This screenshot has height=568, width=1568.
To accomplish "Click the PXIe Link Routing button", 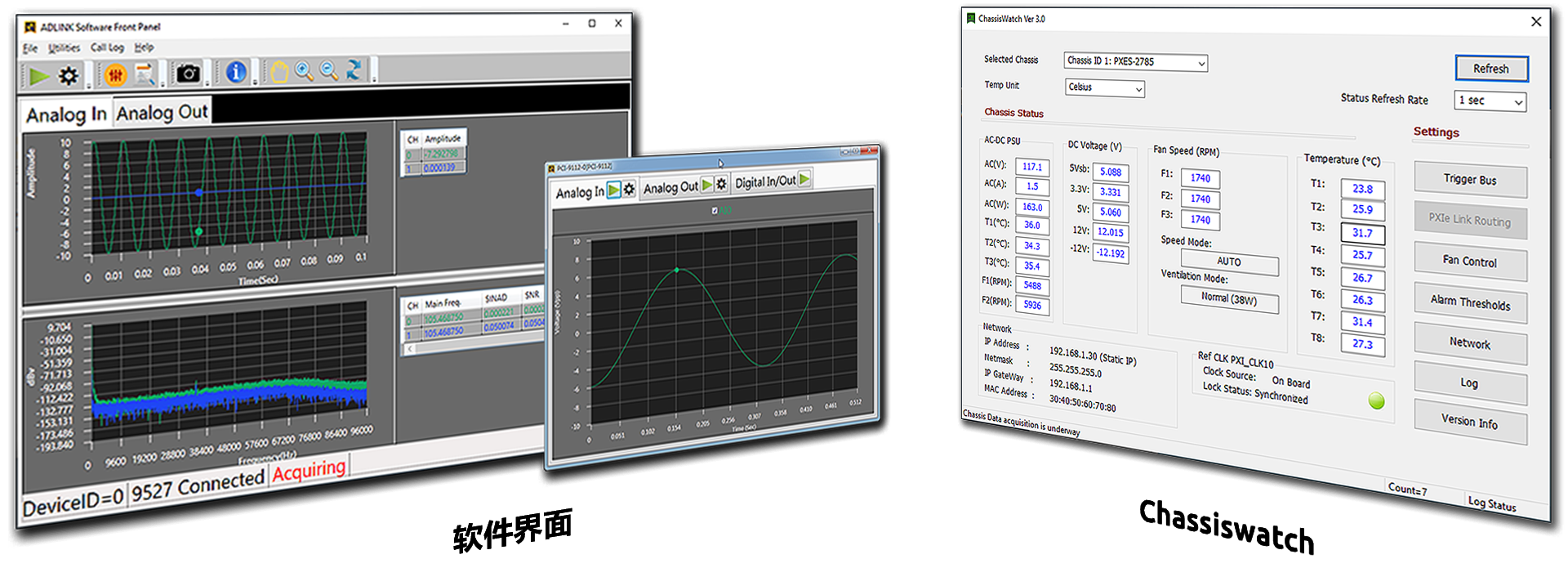I will (x=1470, y=220).
